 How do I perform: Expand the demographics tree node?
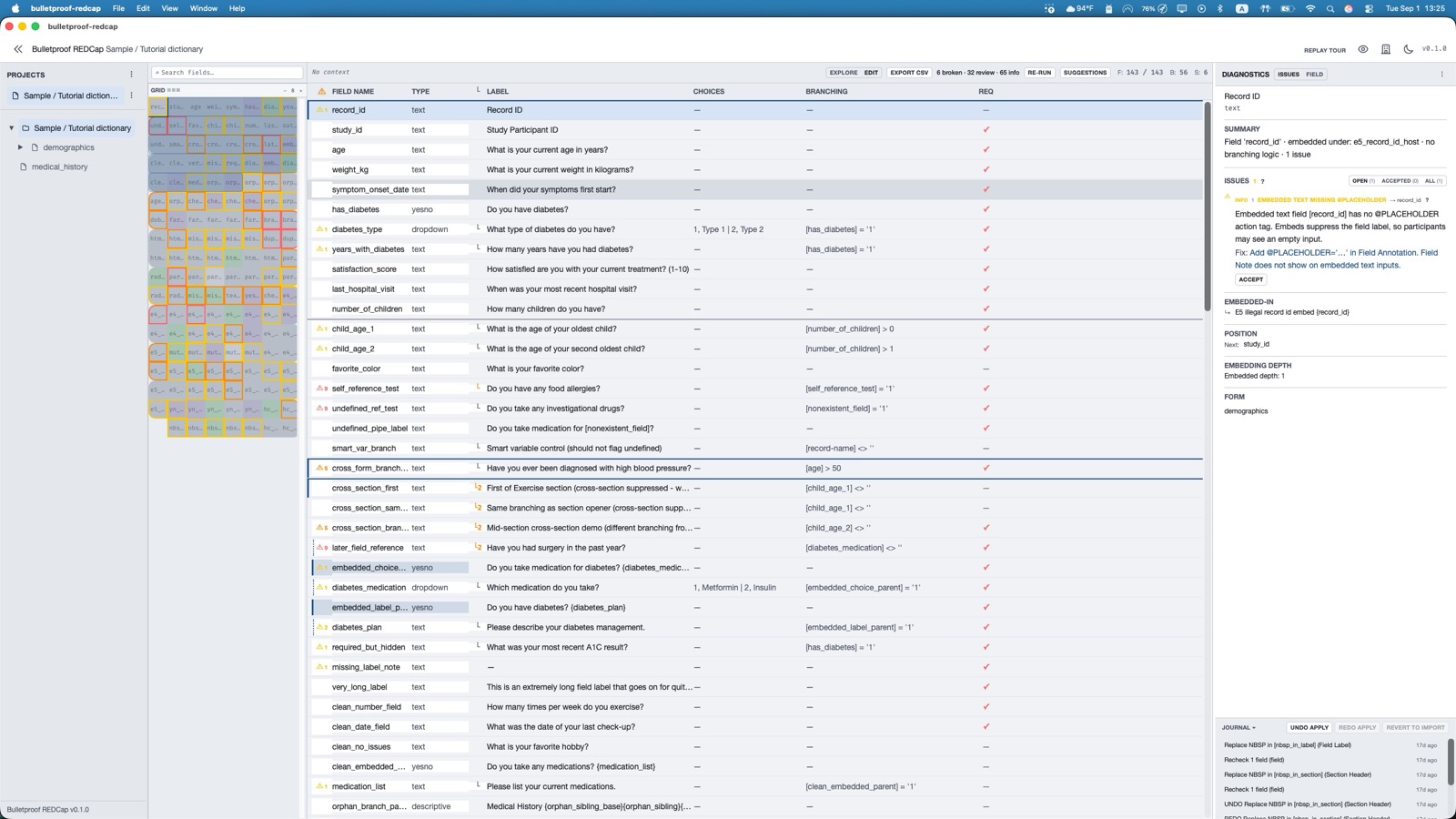(20, 147)
